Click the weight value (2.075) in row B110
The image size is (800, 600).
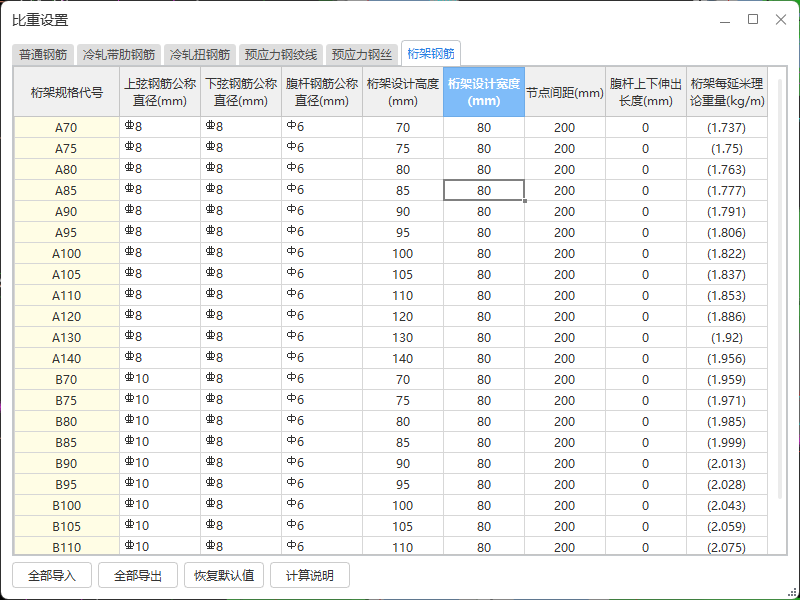coord(727,546)
